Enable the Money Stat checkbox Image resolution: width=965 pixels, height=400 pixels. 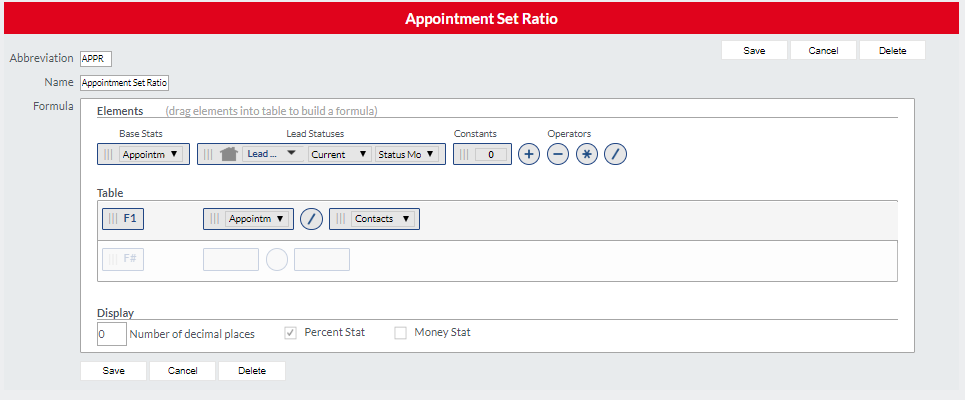click(401, 333)
